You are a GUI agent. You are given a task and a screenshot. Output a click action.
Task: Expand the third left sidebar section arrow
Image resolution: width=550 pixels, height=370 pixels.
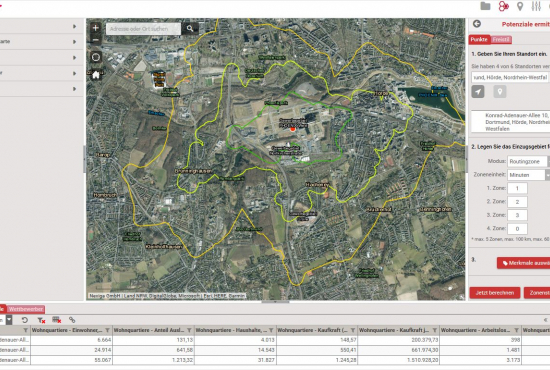coord(74,58)
